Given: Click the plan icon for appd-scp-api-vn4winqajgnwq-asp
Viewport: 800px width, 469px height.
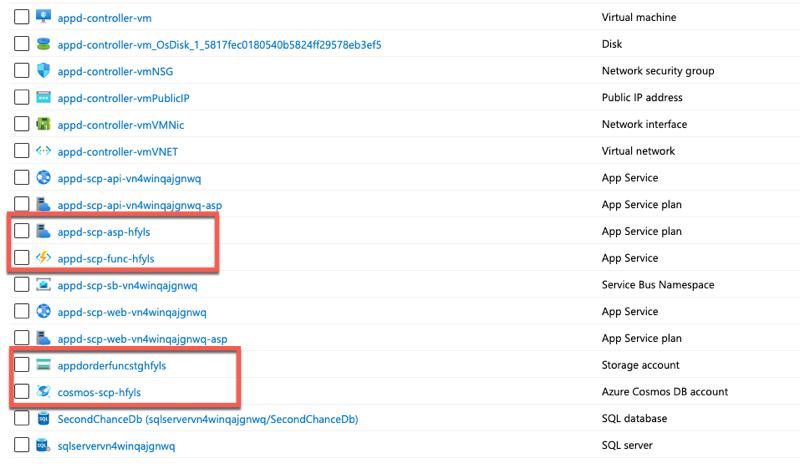Looking at the screenshot, I should pos(43,204).
